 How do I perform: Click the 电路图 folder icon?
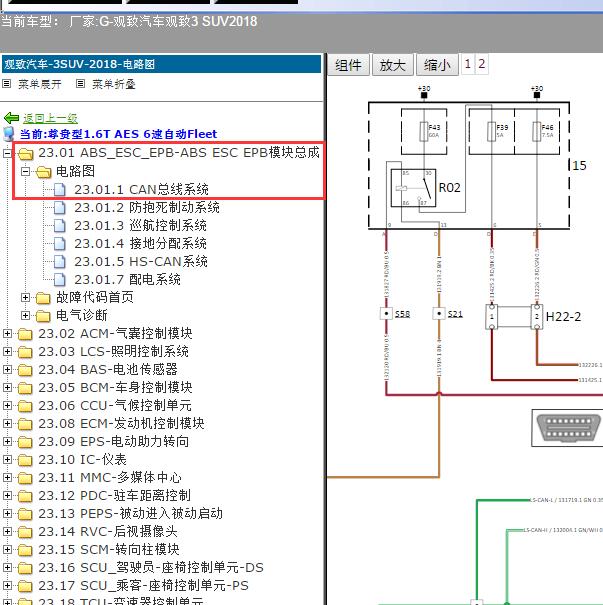tap(44, 172)
